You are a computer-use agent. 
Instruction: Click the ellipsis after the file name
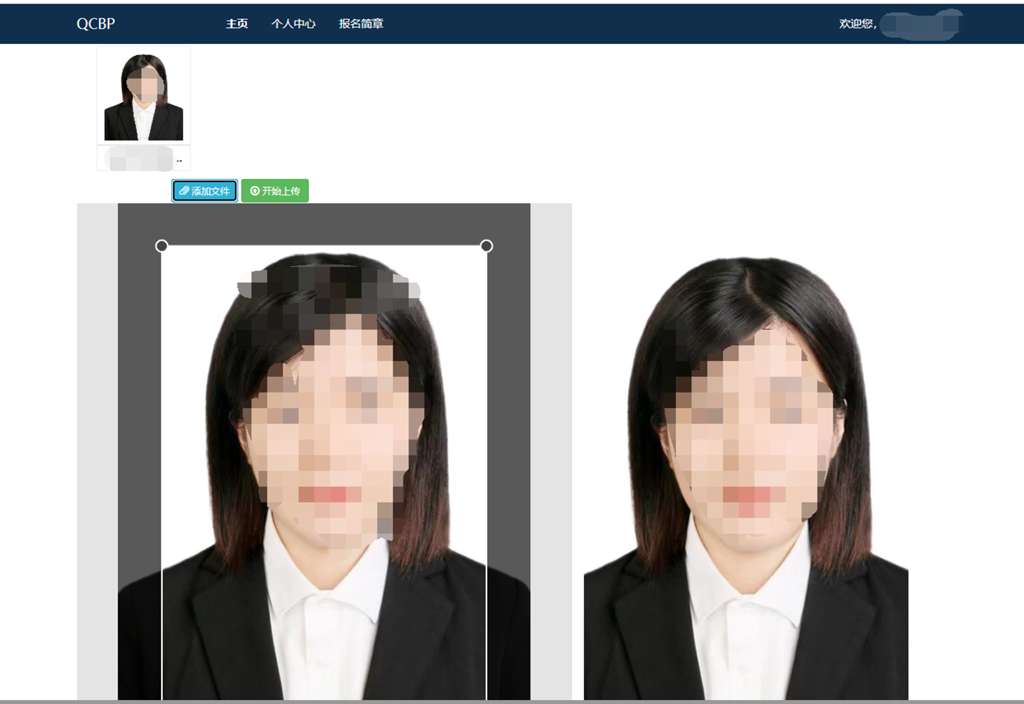180,160
